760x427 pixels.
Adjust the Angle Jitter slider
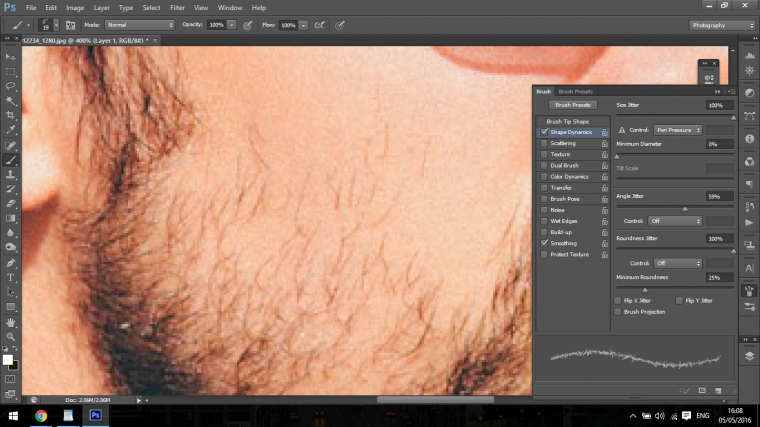685,208
